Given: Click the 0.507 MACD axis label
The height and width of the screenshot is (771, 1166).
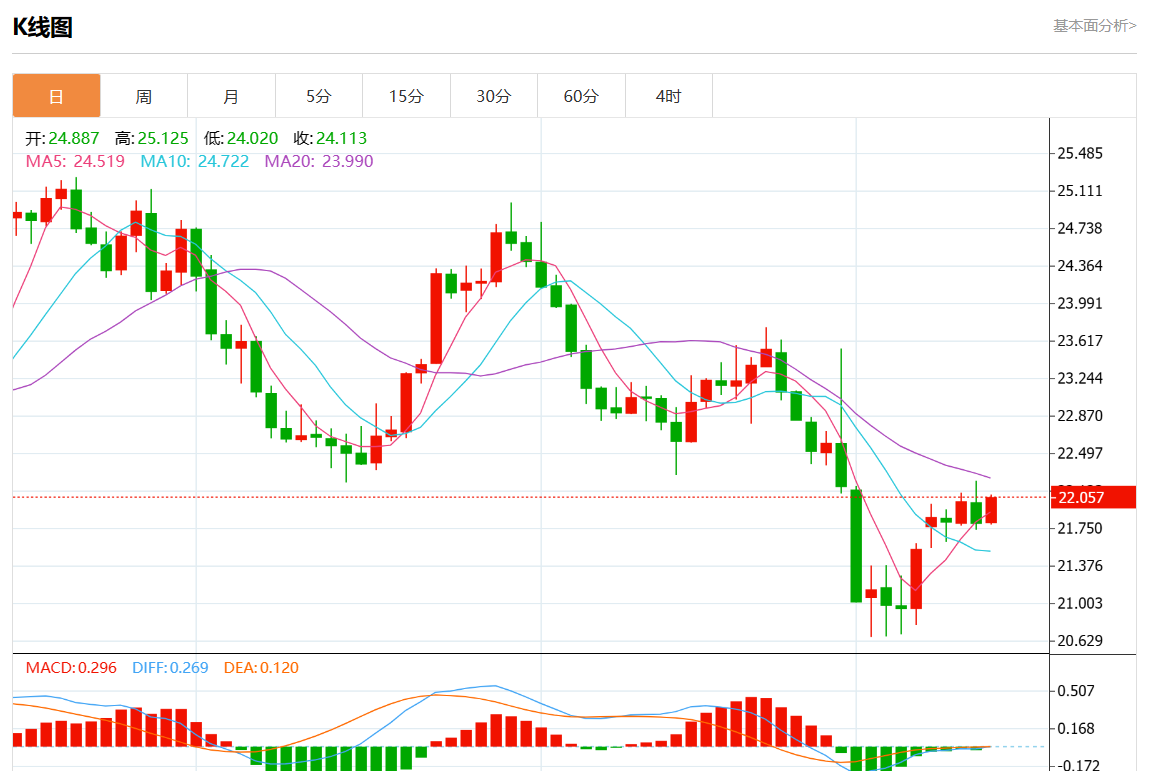Looking at the screenshot, I should 1076,691.
